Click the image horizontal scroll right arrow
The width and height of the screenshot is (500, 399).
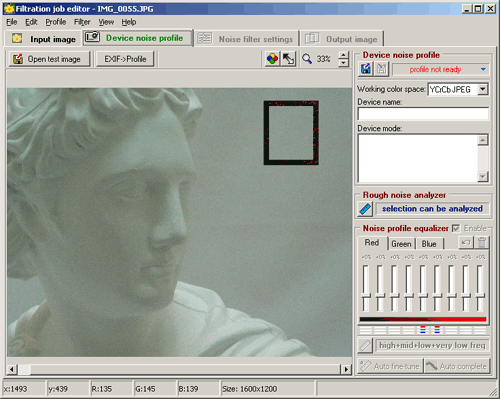[x=346, y=369]
